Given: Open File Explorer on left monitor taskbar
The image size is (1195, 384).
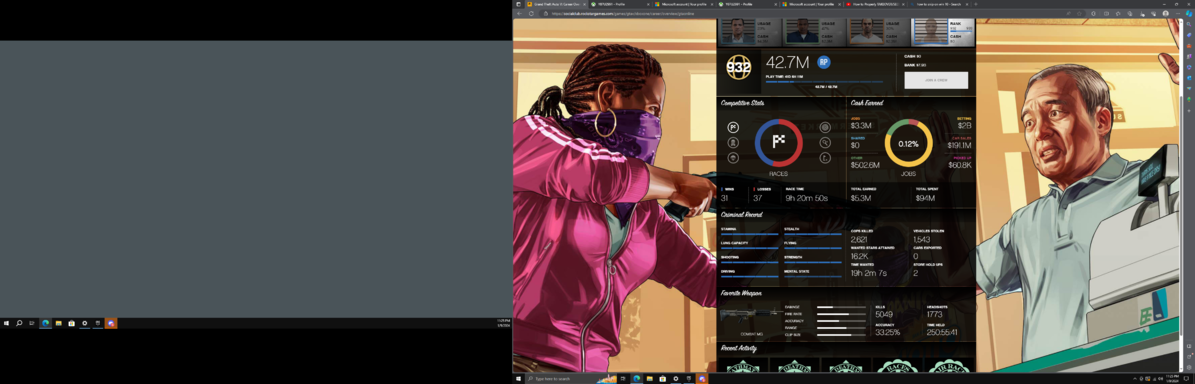Looking at the screenshot, I should (x=59, y=323).
